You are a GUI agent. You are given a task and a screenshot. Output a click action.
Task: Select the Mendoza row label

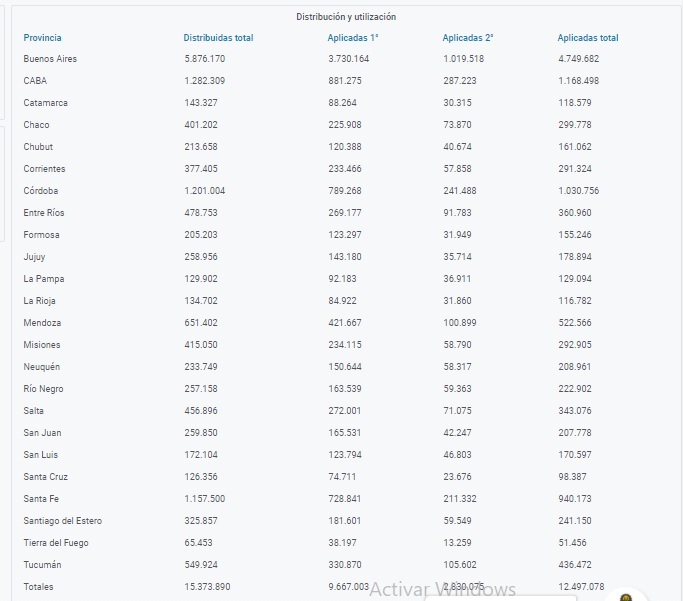click(42, 323)
